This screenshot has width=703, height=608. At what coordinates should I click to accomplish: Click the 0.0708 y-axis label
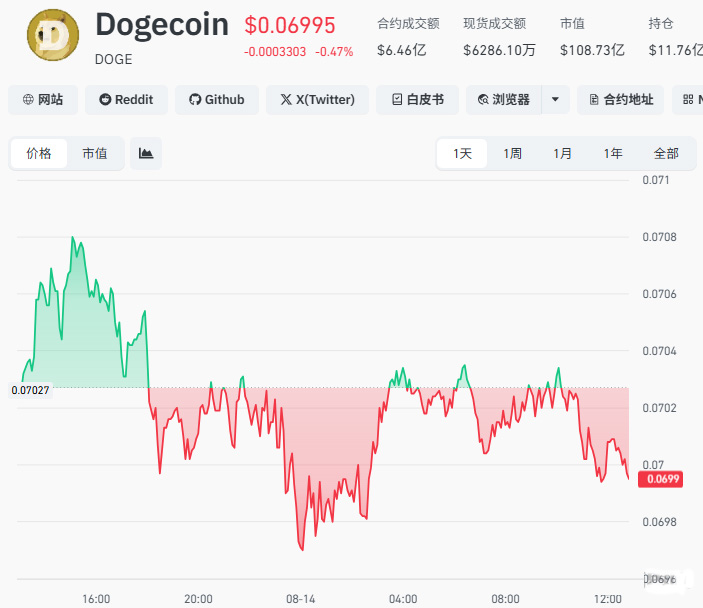pos(659,237)
